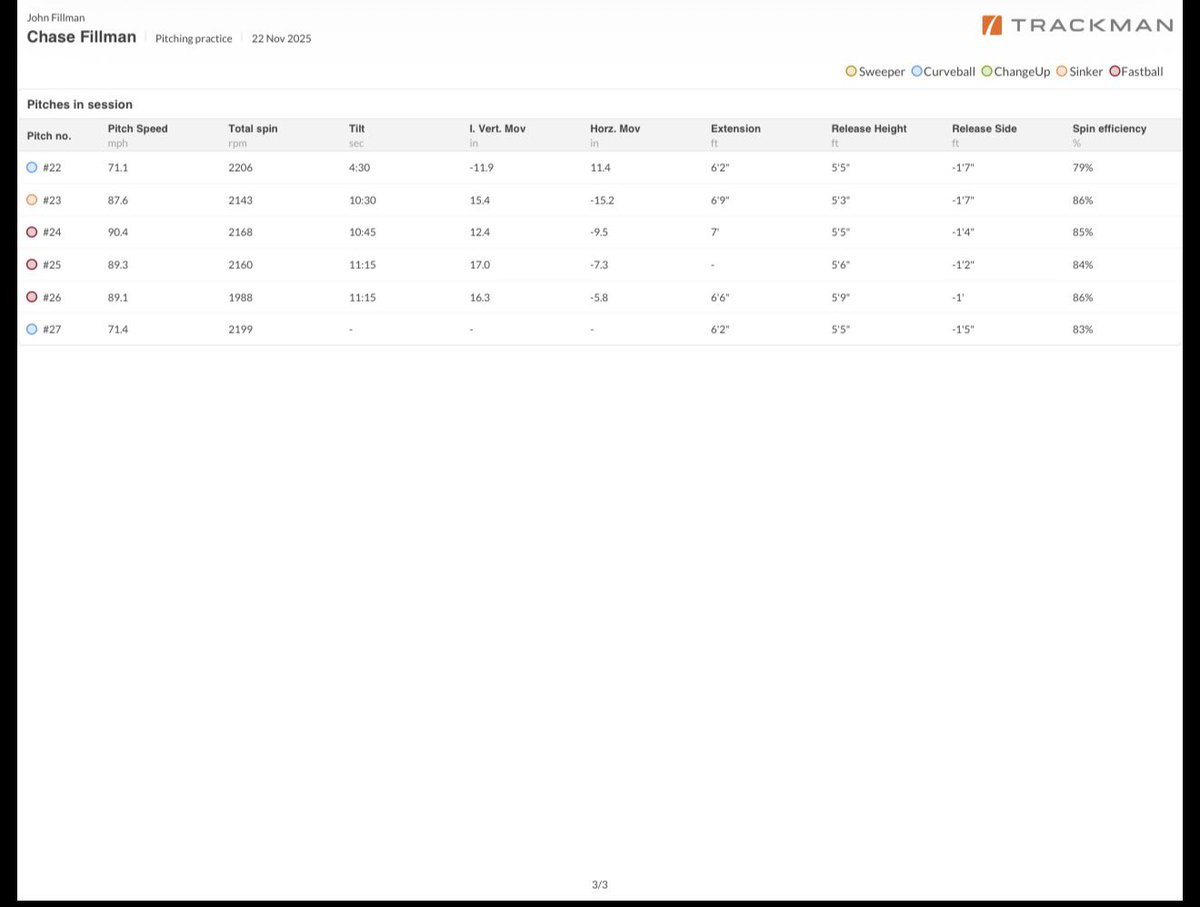Select the 2206 total spin value
Image resolution: width=1200 pixels, height=907 pixels.
[240, 168]
